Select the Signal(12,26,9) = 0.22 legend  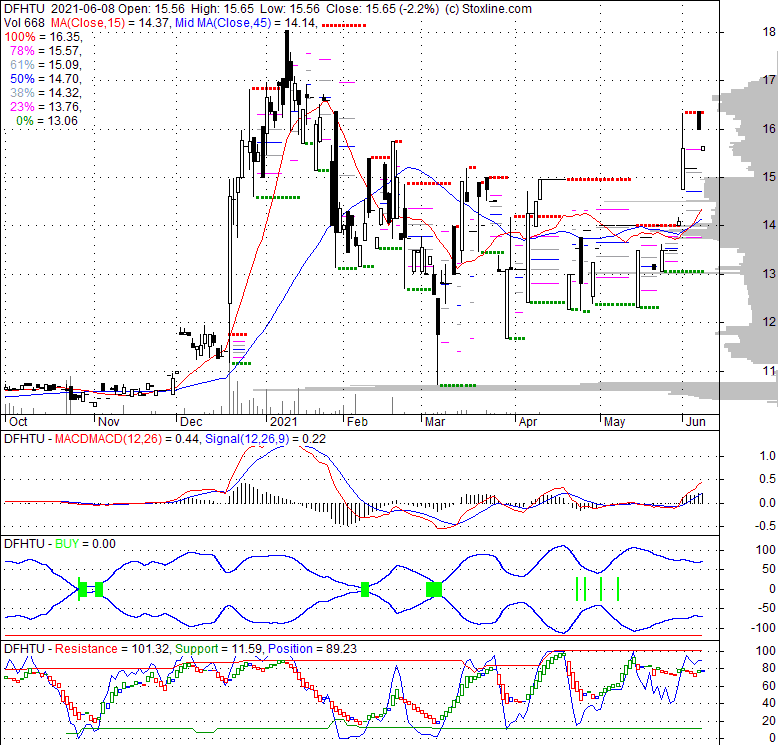pos(266,439)
